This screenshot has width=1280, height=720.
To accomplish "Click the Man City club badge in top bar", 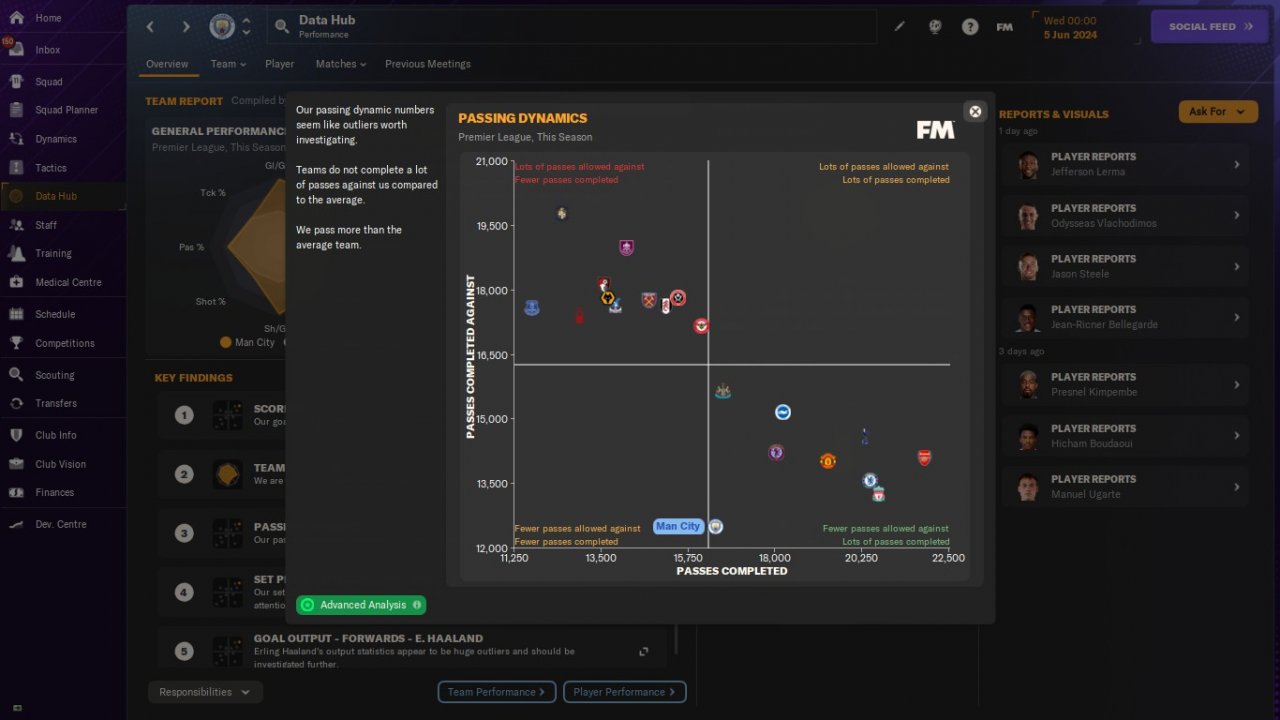I will click(222, 27).
